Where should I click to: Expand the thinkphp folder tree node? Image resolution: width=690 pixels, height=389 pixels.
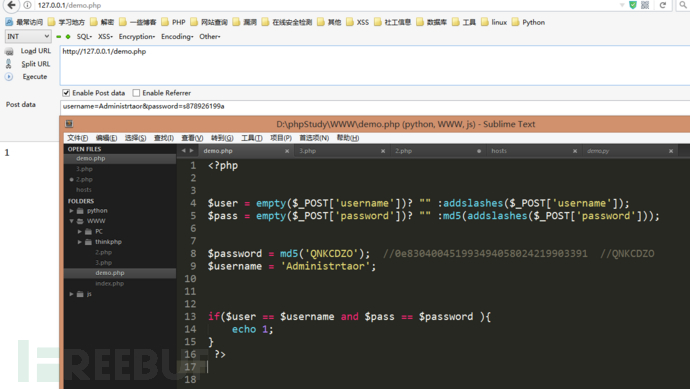(80, 242)
